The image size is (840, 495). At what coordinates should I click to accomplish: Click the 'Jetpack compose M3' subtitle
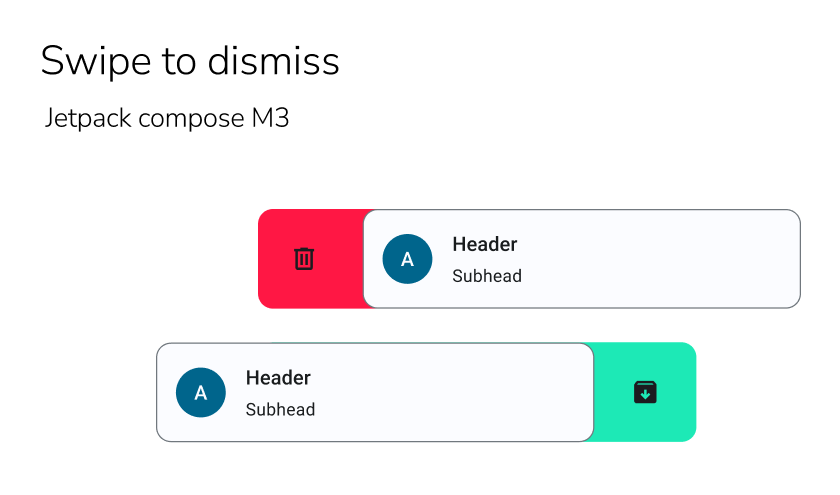167,118
